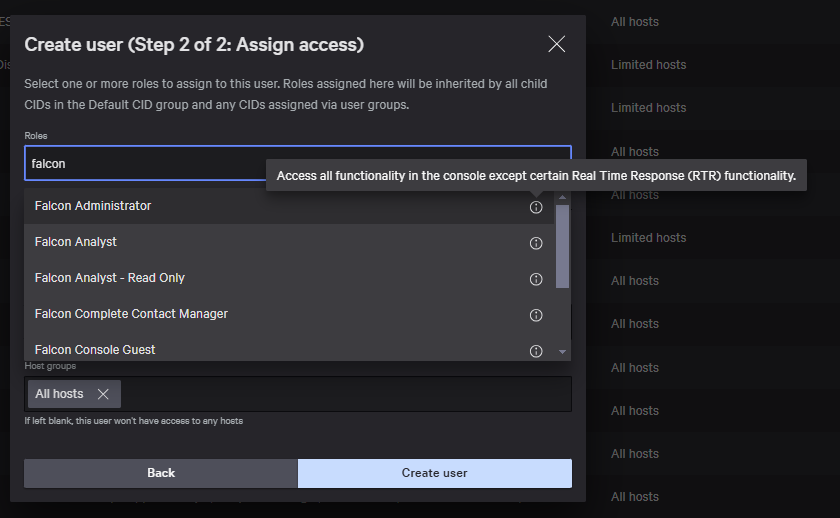This screenshot has width=840, height=518.
Task: Show info for Falcon Administrator role
Action: tap(536, 207)
